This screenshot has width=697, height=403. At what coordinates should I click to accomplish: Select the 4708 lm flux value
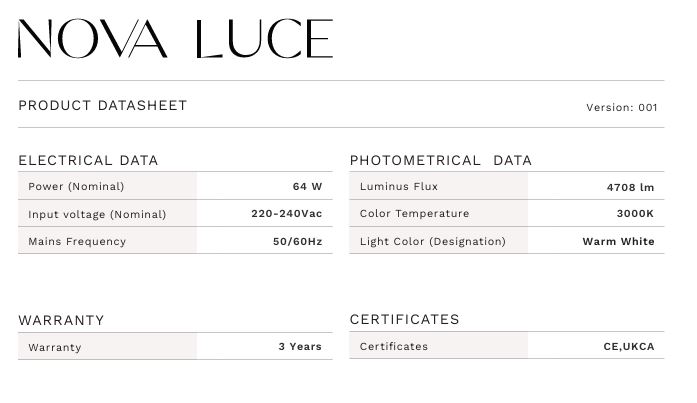pos(630,187)
